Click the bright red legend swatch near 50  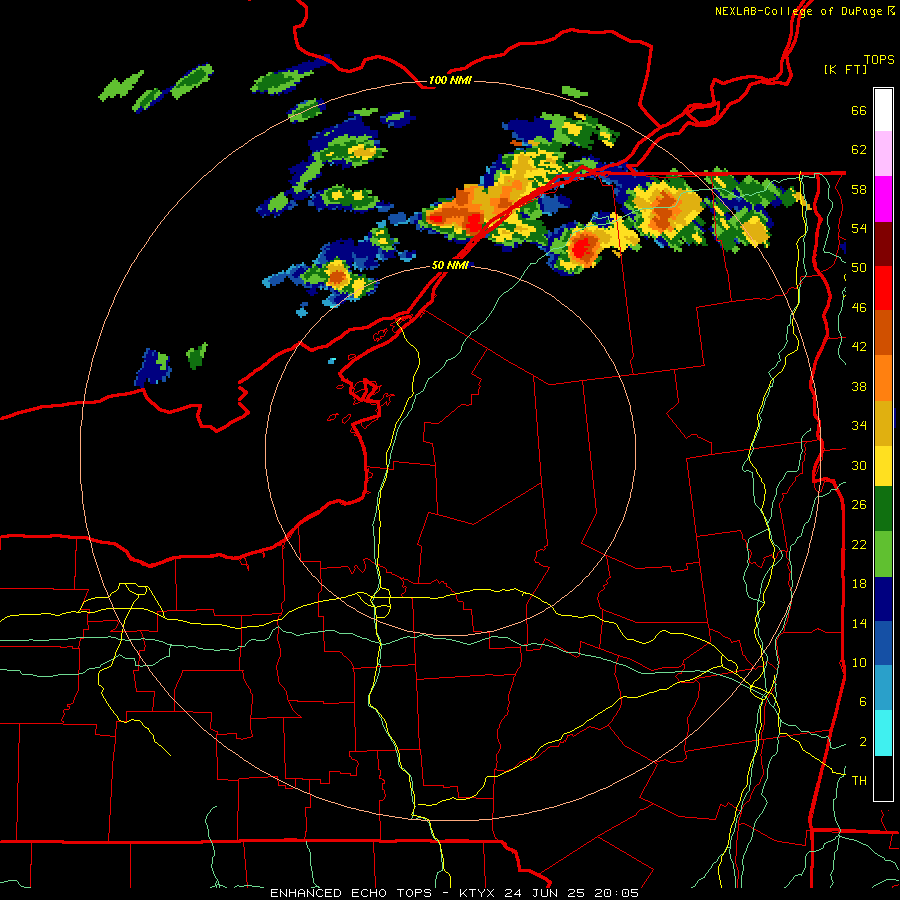883,288
